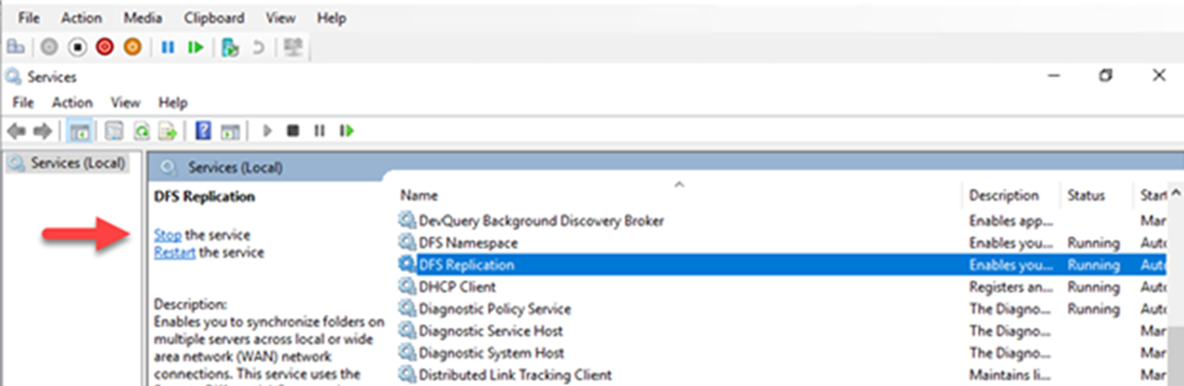Click the VM checkpoint icon
Image resolution: width=1184 pixels, height=386 pixels.
tap(230, 48)
